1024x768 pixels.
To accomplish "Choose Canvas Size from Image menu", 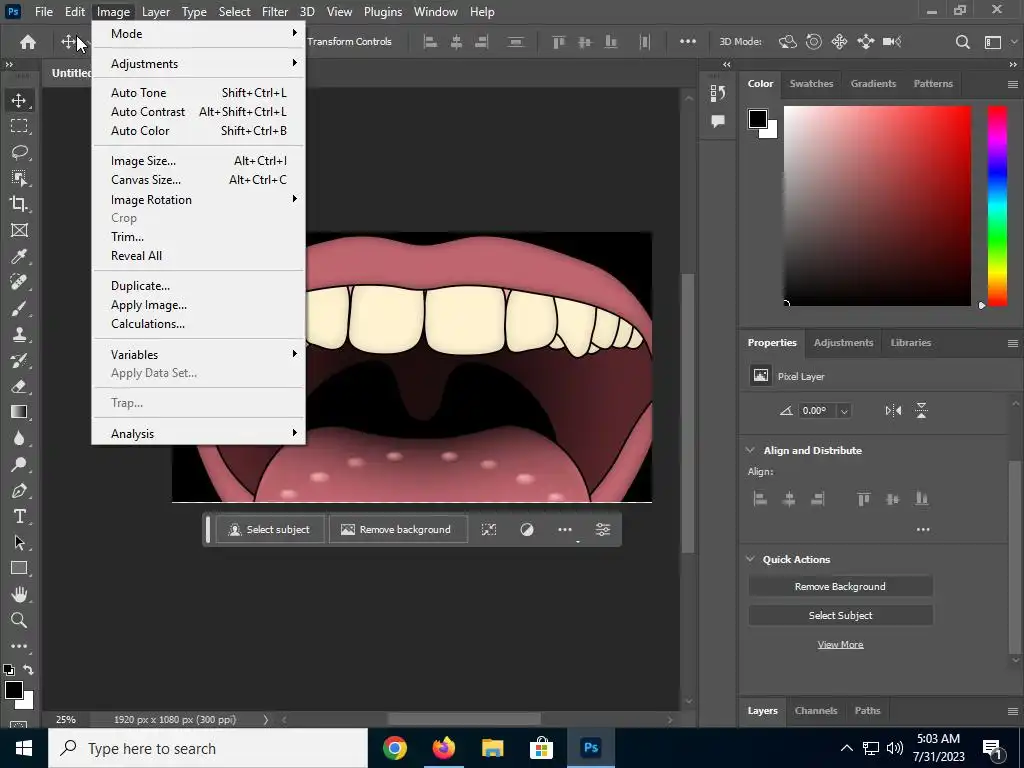I will point(146,180).
